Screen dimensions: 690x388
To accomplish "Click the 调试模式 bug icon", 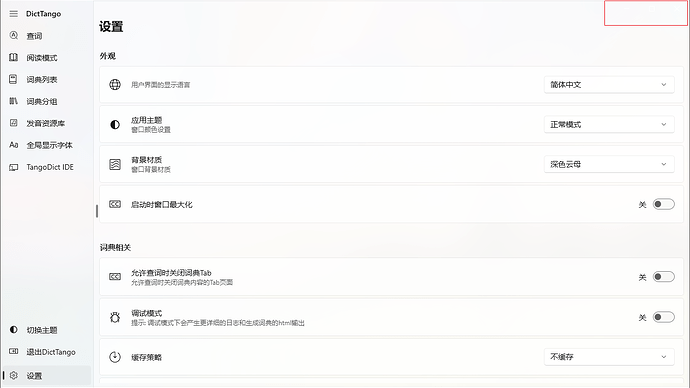I will (x=115, y=317).
